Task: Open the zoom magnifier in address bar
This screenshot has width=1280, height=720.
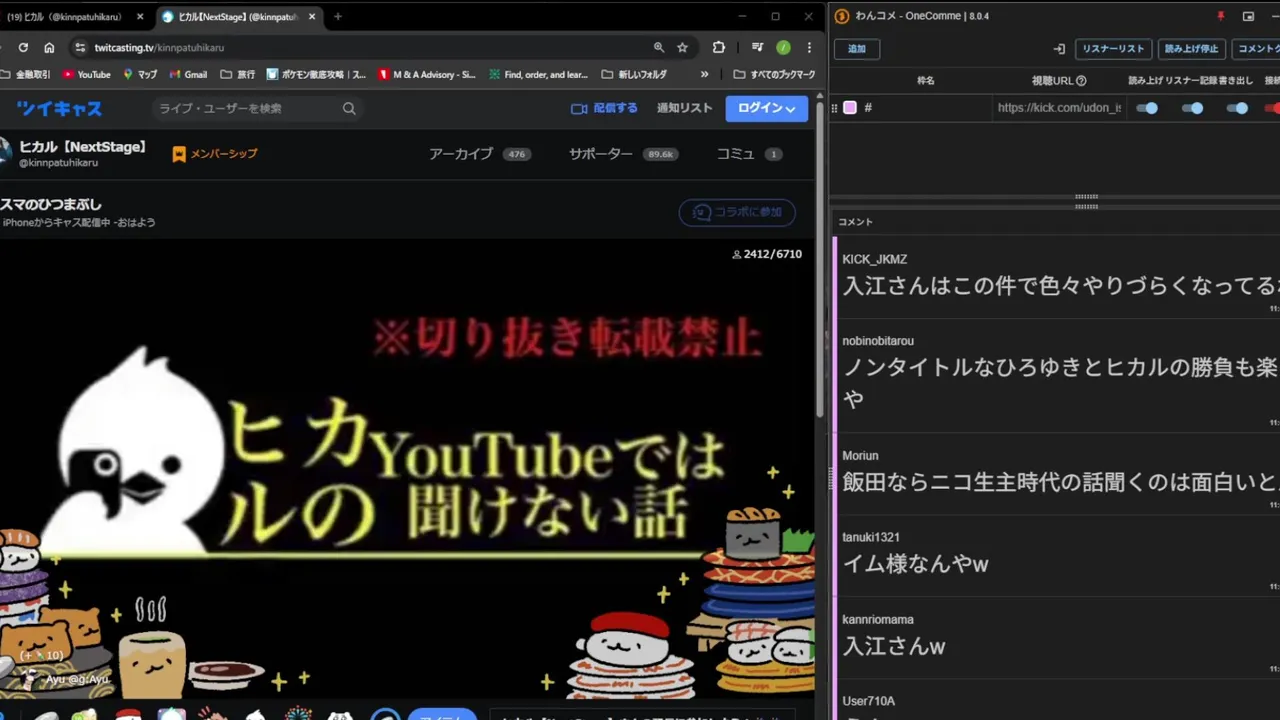Action: (x=658, y=47)
